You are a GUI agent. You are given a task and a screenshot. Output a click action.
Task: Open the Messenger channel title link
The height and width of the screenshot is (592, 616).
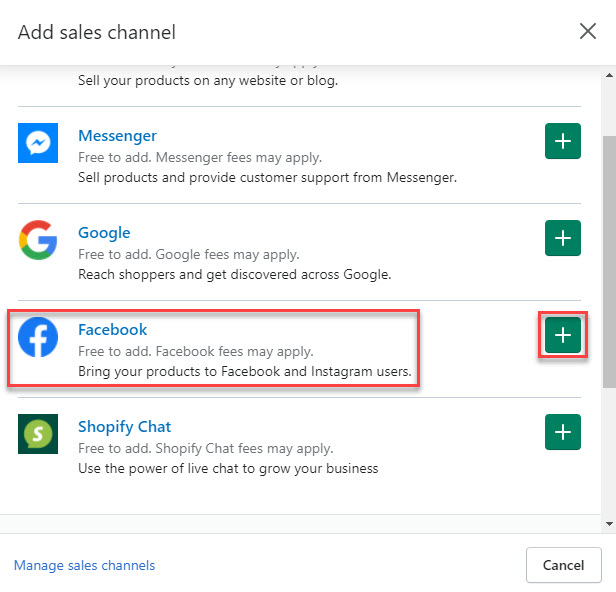pyautogui.click(x=117, y=136)
